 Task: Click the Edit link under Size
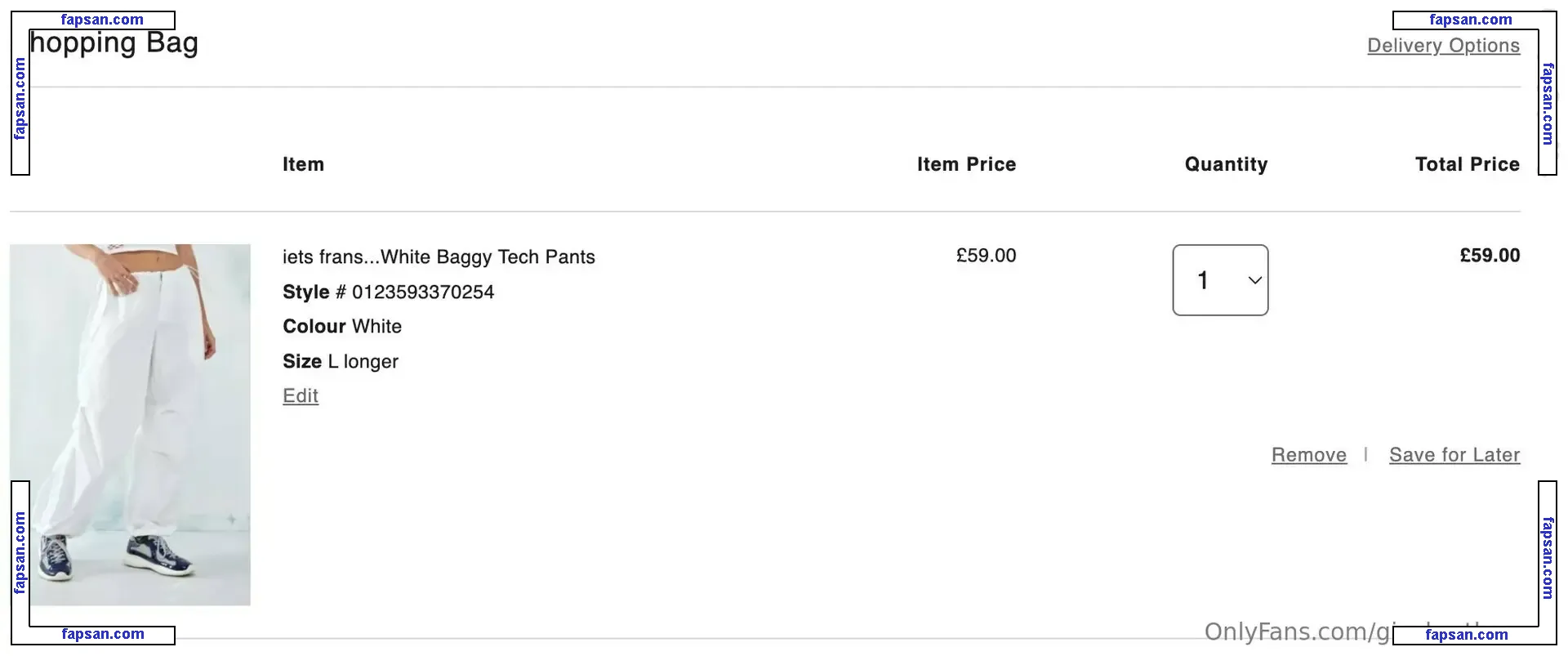301,396
